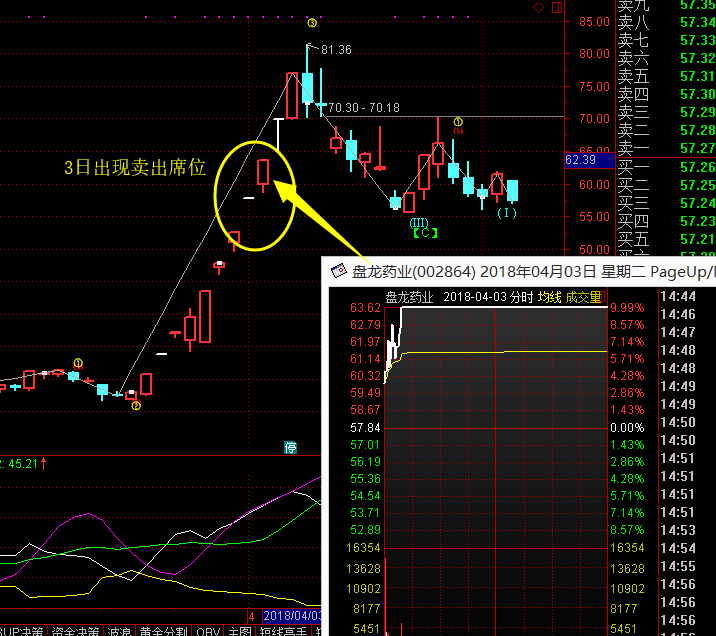The width and height of the screenshot is (716, 636).
Task: Click the 2018/04/03 date marker on timeline
Action: [x=293, y=616]
